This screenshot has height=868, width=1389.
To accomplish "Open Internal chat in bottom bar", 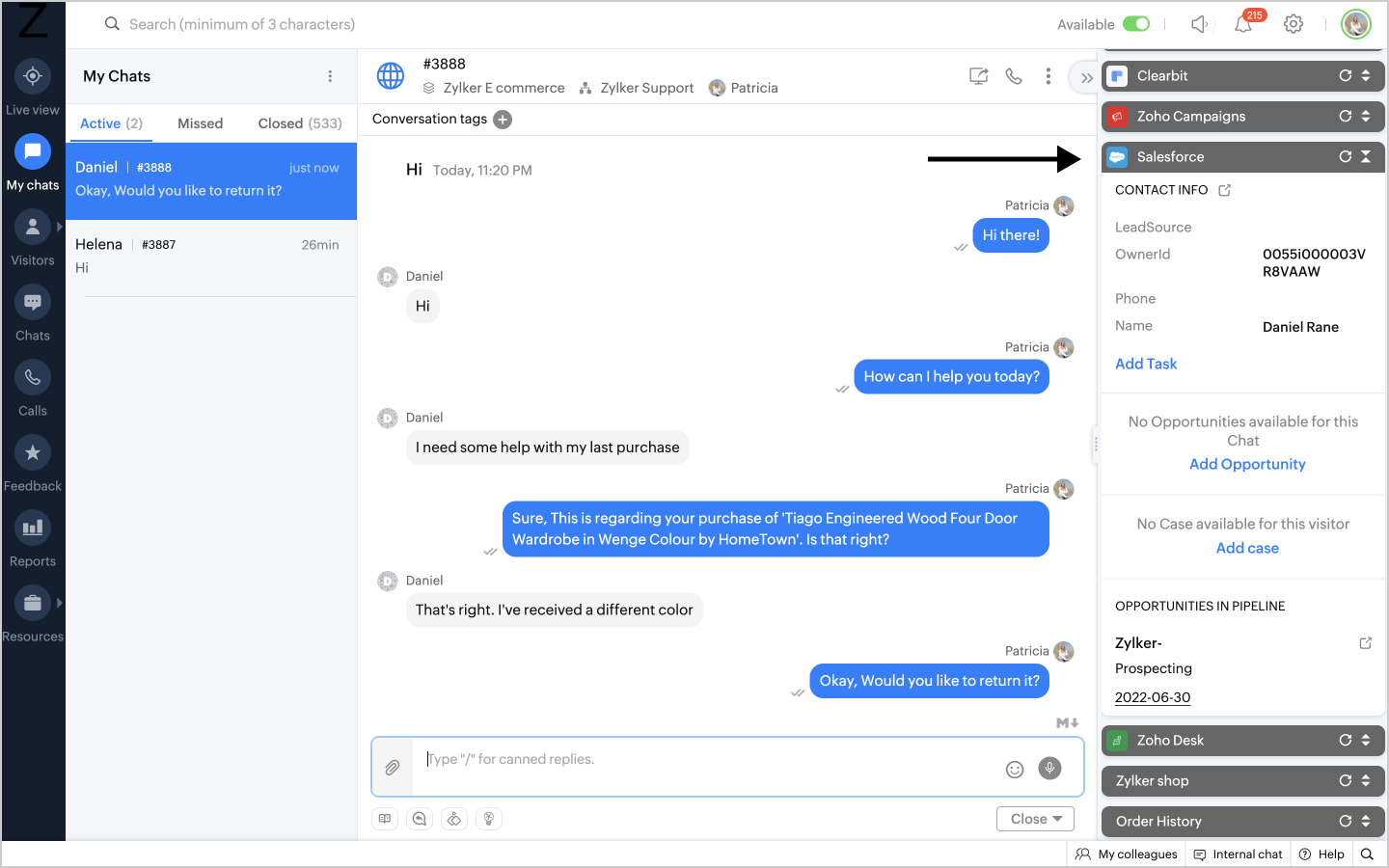I will coord(1239,854).
